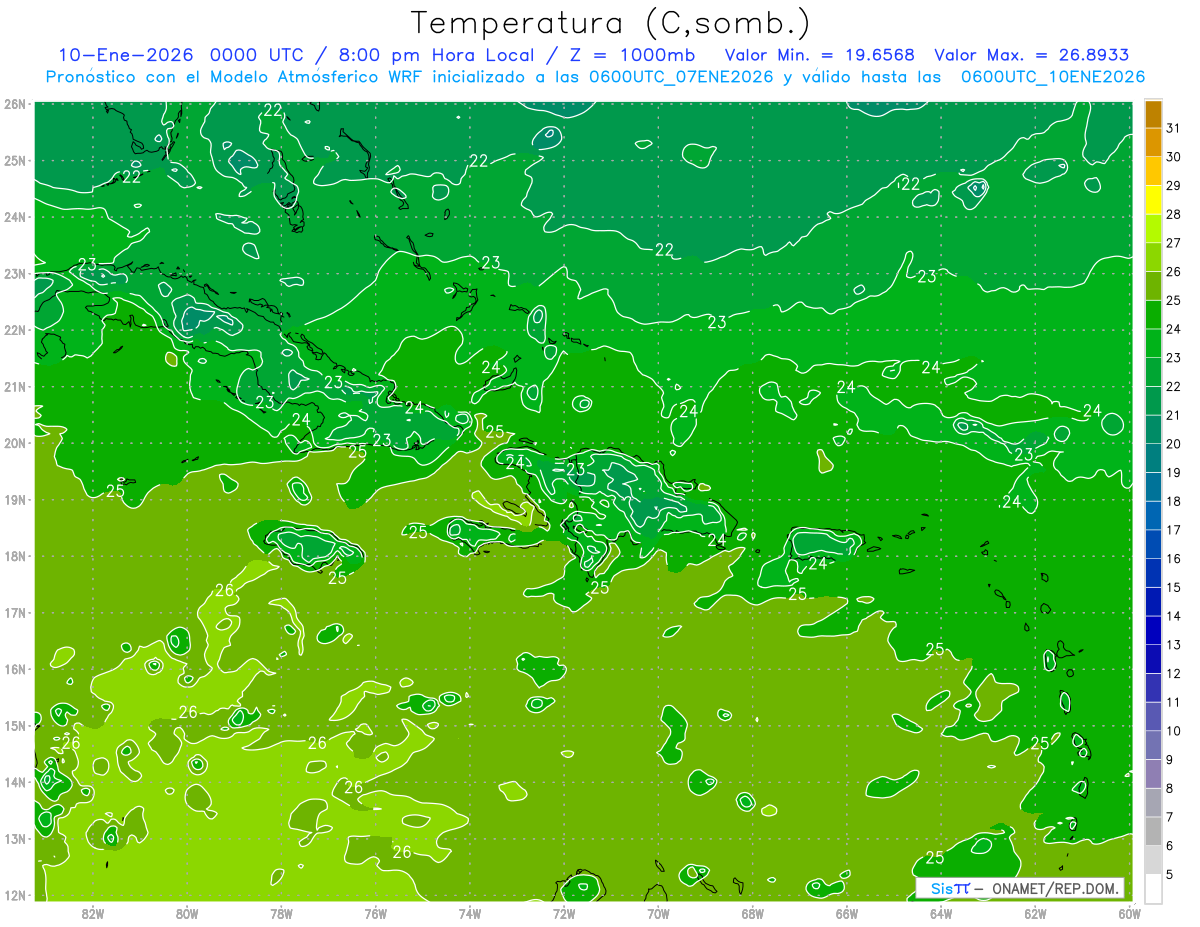Click the color scale label 10
Screen dimensions: 1200x927
tap(1173, 731)
